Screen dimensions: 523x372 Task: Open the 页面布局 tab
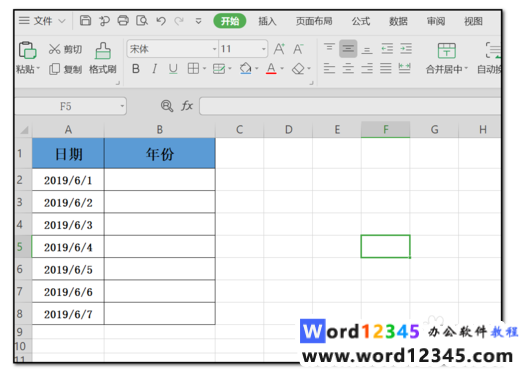[314, 21]
